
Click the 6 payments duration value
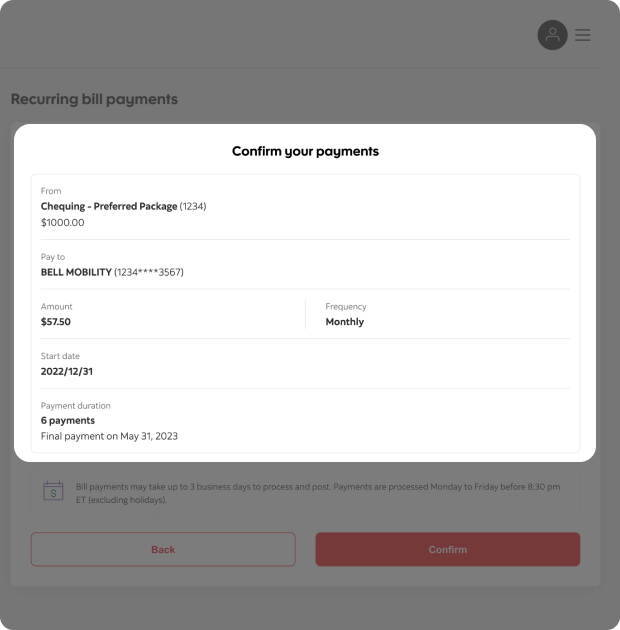click(x=68, y=420)
